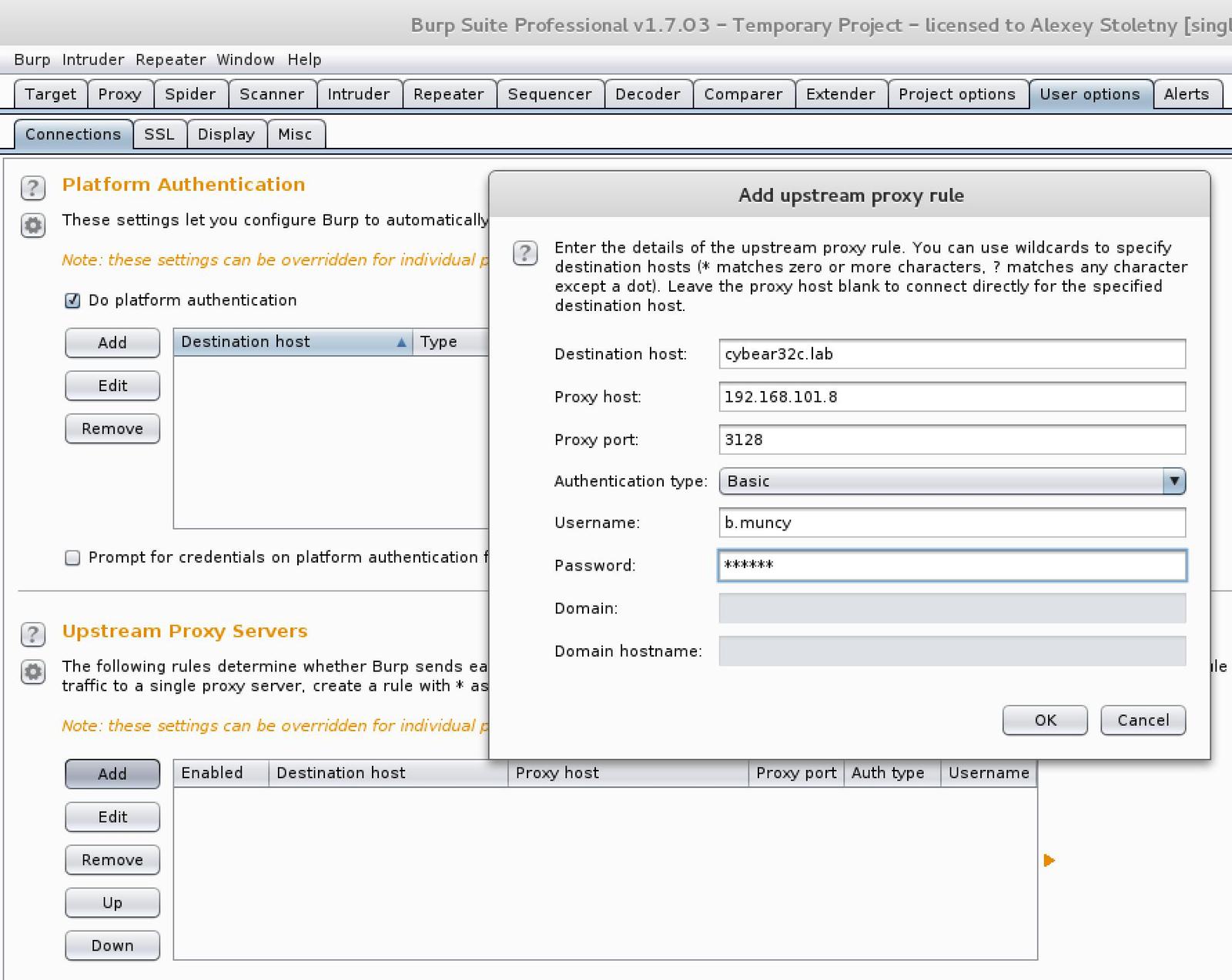Focus the Password field
The height and width of the screenshot is (980, 1232).
click(952, 565)
